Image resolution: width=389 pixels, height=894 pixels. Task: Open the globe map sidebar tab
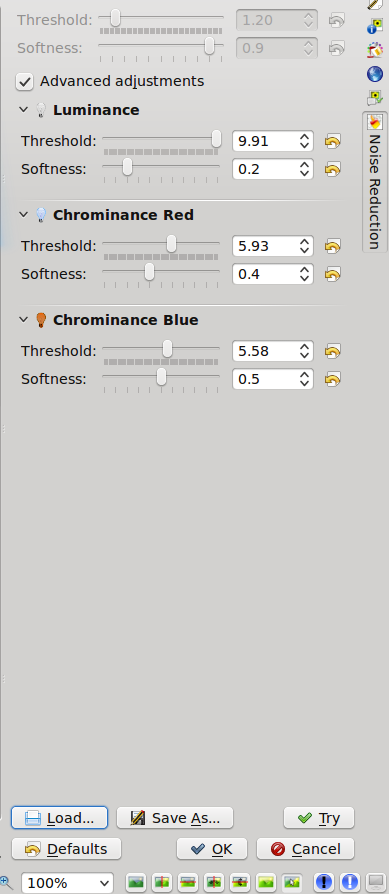(375, 74)
